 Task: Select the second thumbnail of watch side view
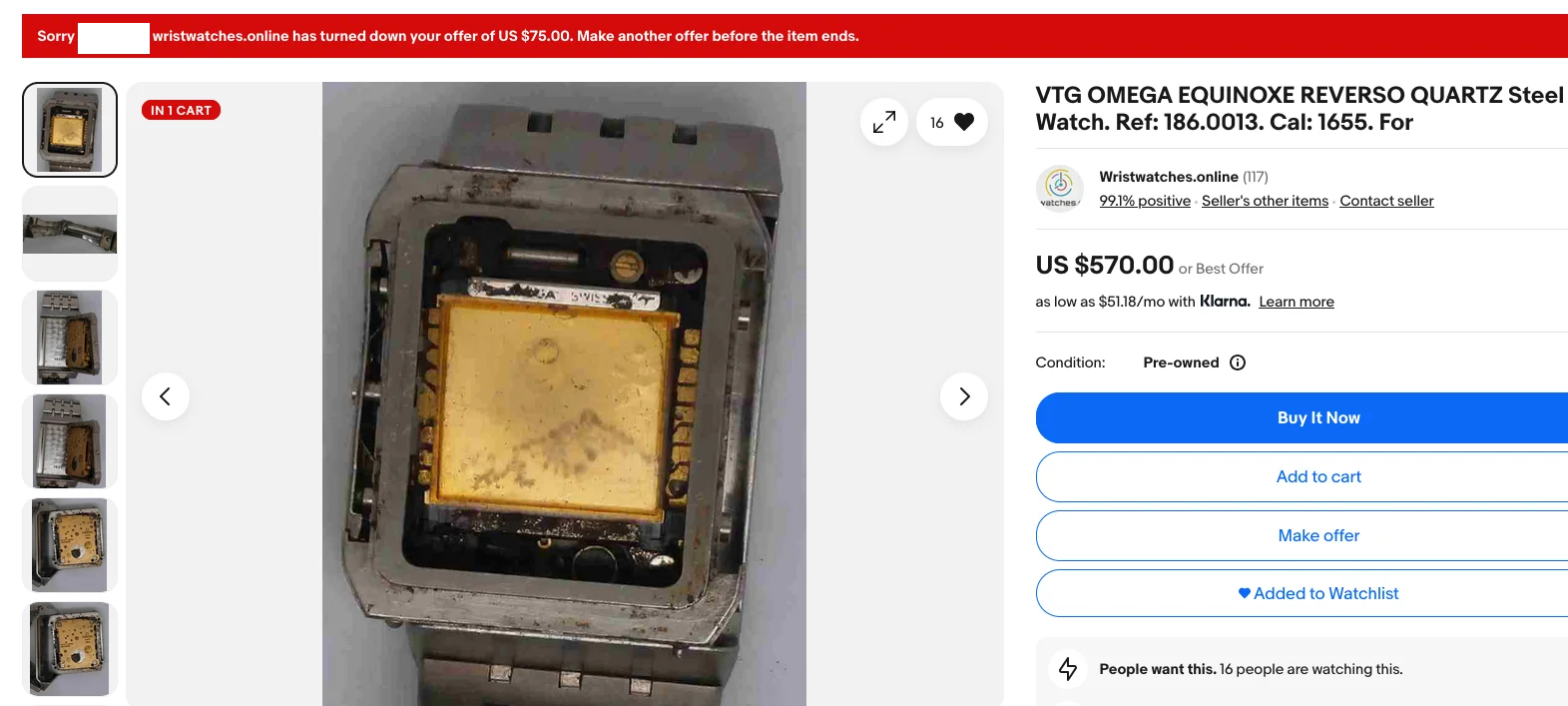tap(70, 234)
